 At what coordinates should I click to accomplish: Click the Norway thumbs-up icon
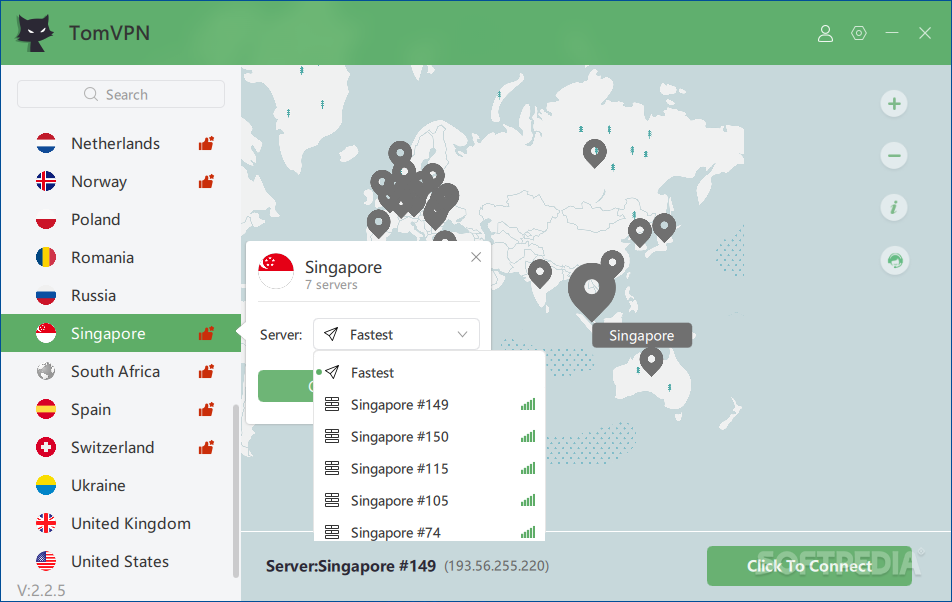206,181
